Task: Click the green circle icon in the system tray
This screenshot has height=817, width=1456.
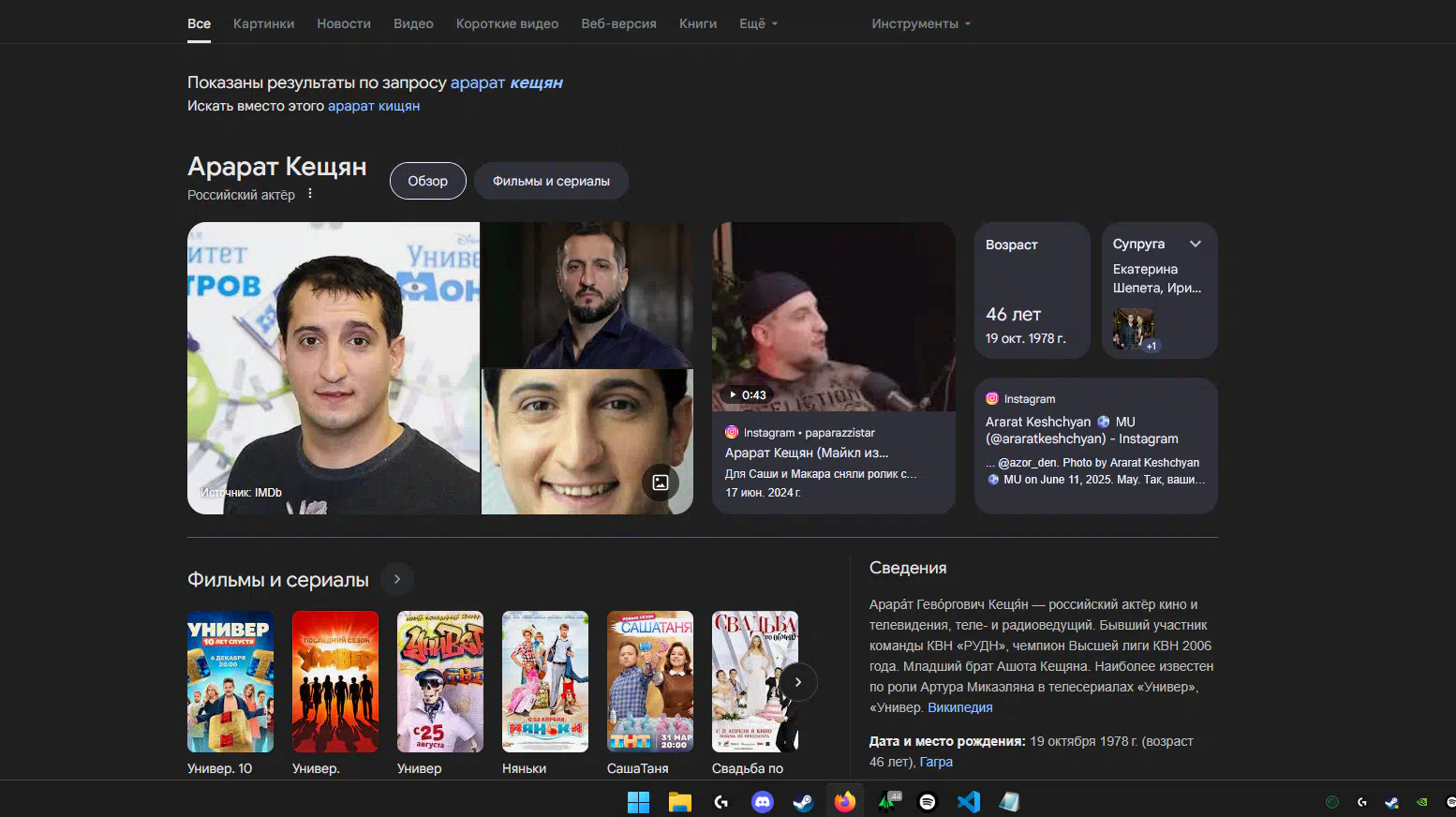Action: pos(1332,802)
